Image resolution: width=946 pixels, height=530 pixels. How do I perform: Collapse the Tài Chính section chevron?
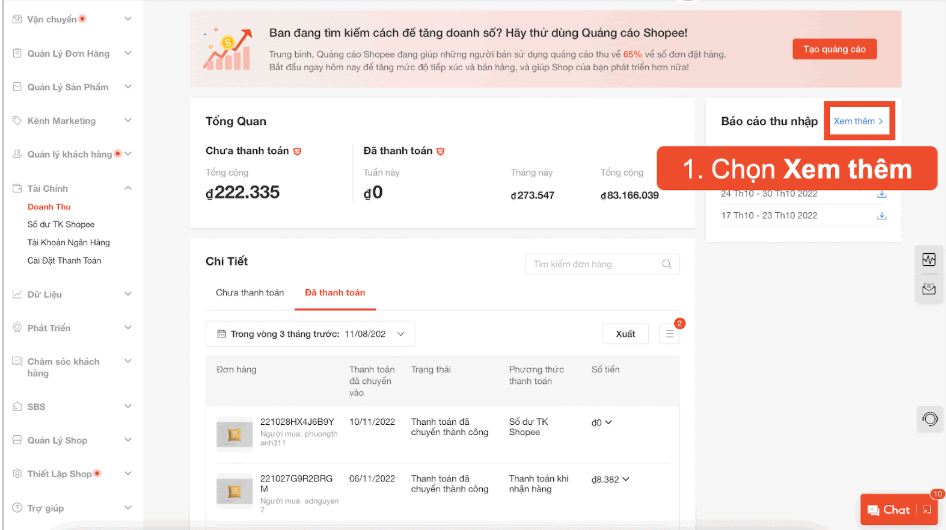pos(128,188)
